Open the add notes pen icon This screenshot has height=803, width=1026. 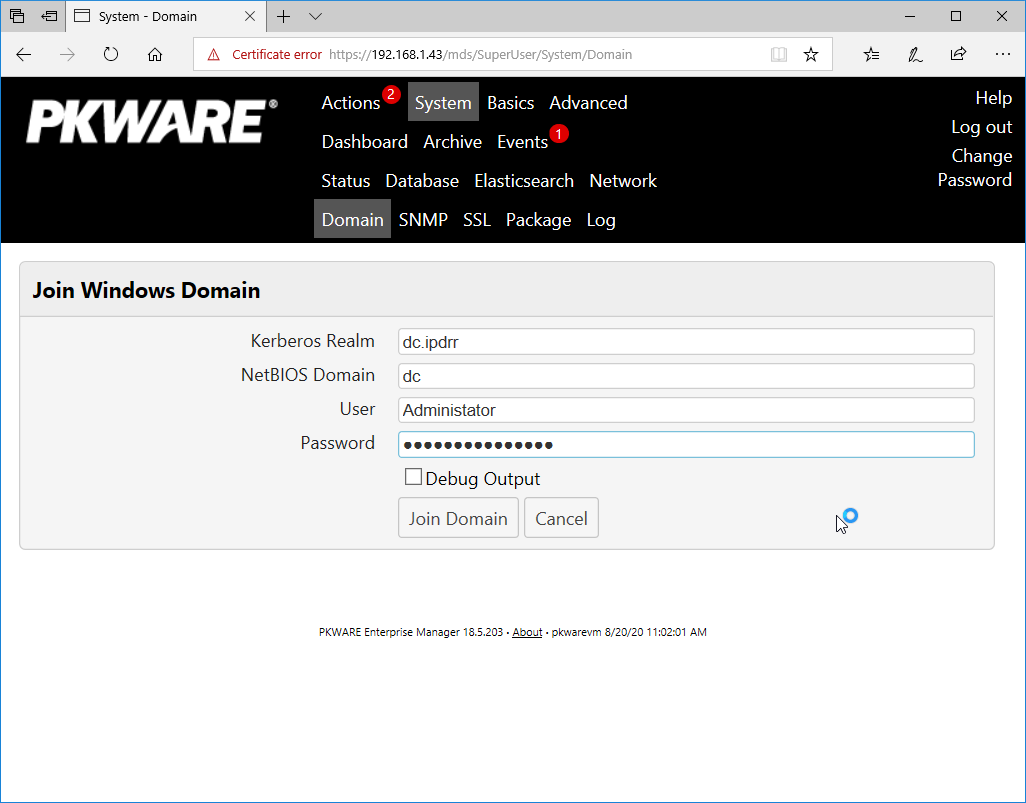pyautogui.click(x=915, y=55)
